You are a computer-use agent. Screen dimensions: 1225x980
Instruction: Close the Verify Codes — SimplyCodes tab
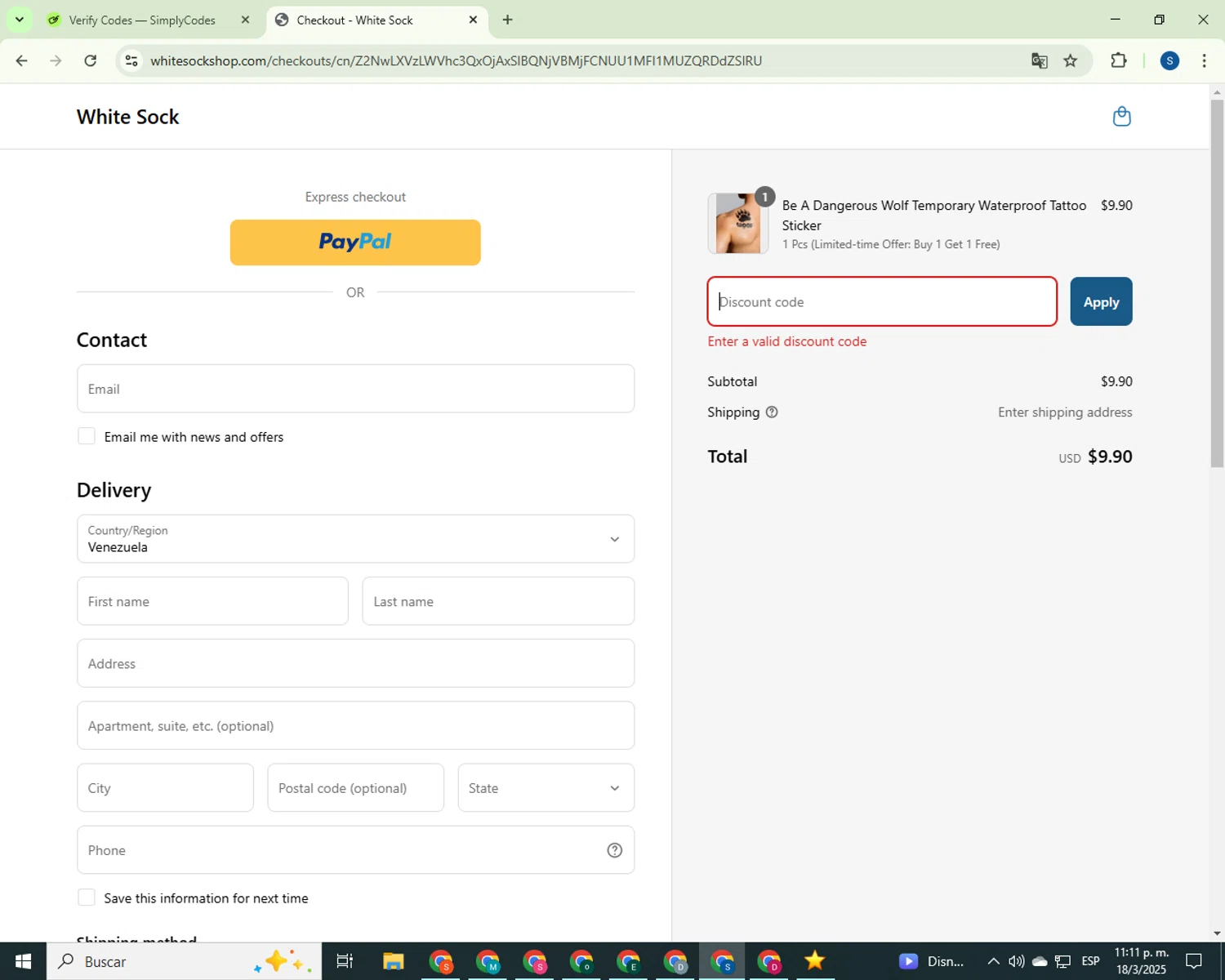coord(245,20)
